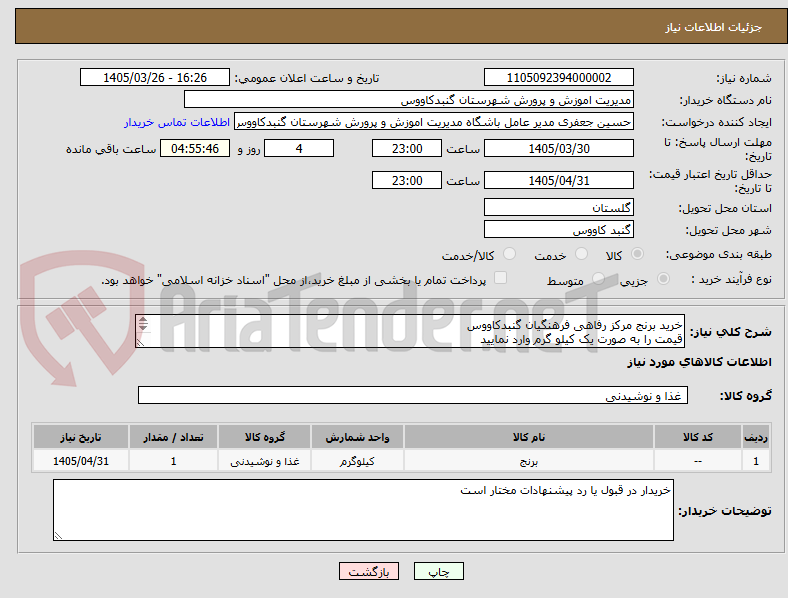788x598 pixels.
Task: Click the شرح کلی نیاز description text area
Action: tap(410, 332)
